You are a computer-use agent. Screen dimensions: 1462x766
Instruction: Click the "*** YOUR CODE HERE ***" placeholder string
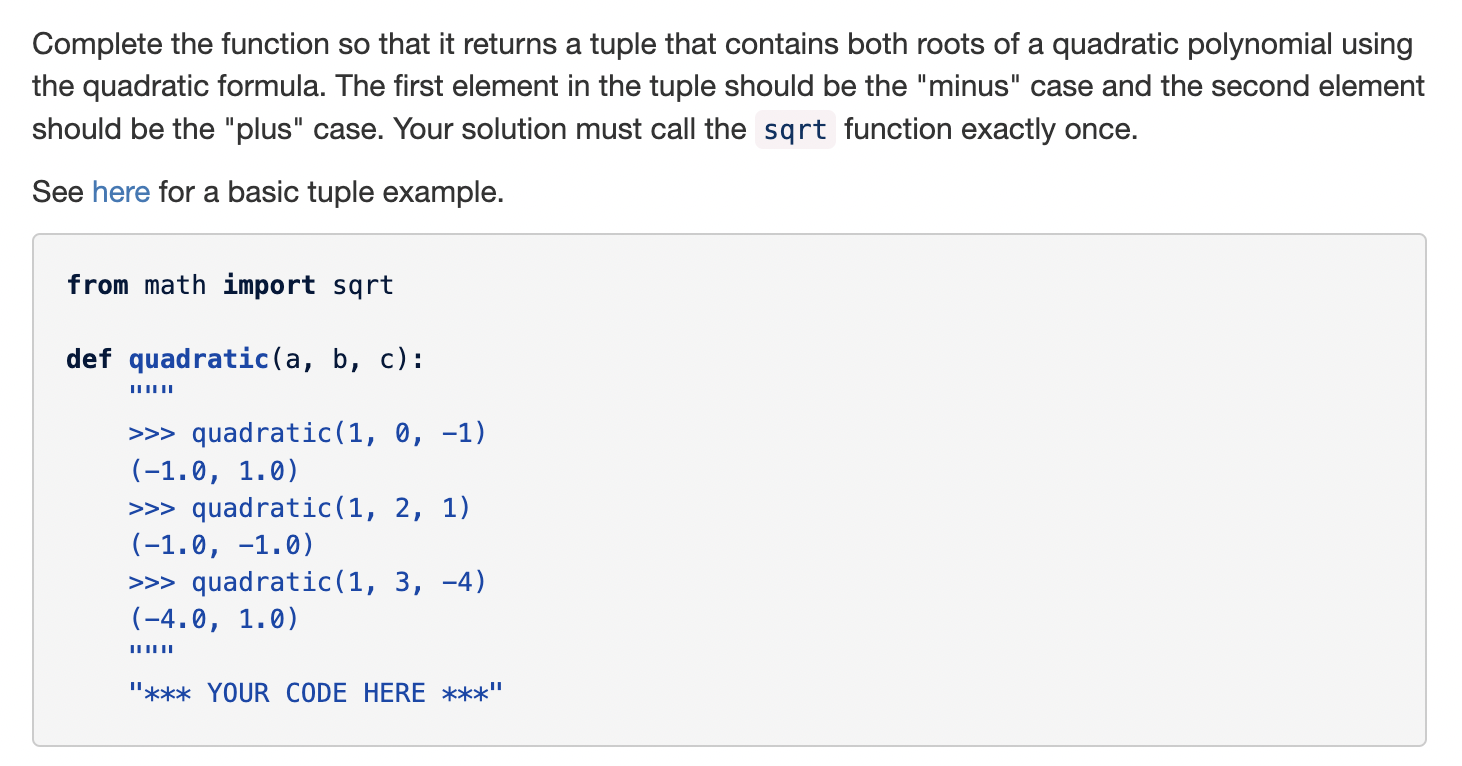pos(316,693)
